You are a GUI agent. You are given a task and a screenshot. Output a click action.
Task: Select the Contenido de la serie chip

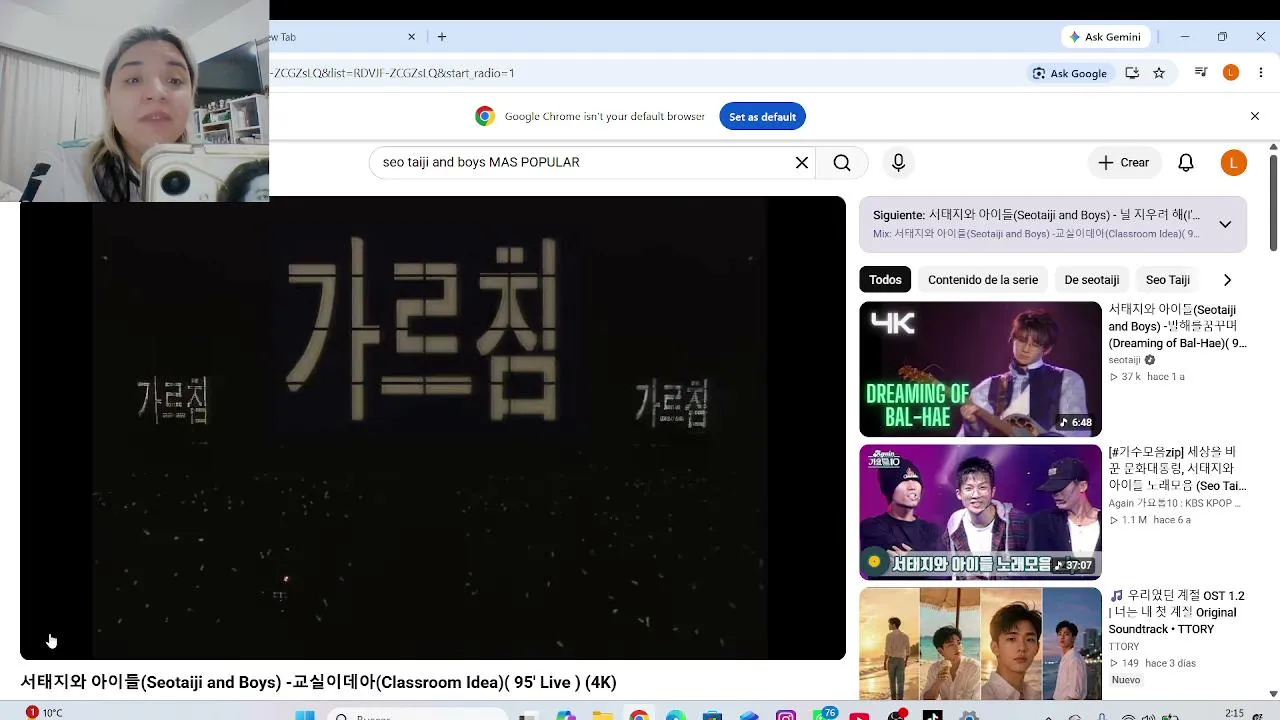pos(983,280)
